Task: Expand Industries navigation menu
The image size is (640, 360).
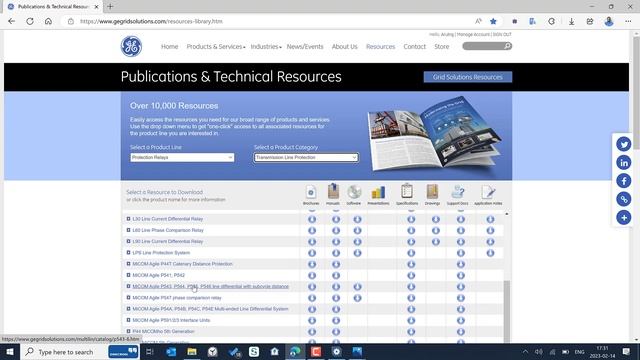Action: [266, 47]
